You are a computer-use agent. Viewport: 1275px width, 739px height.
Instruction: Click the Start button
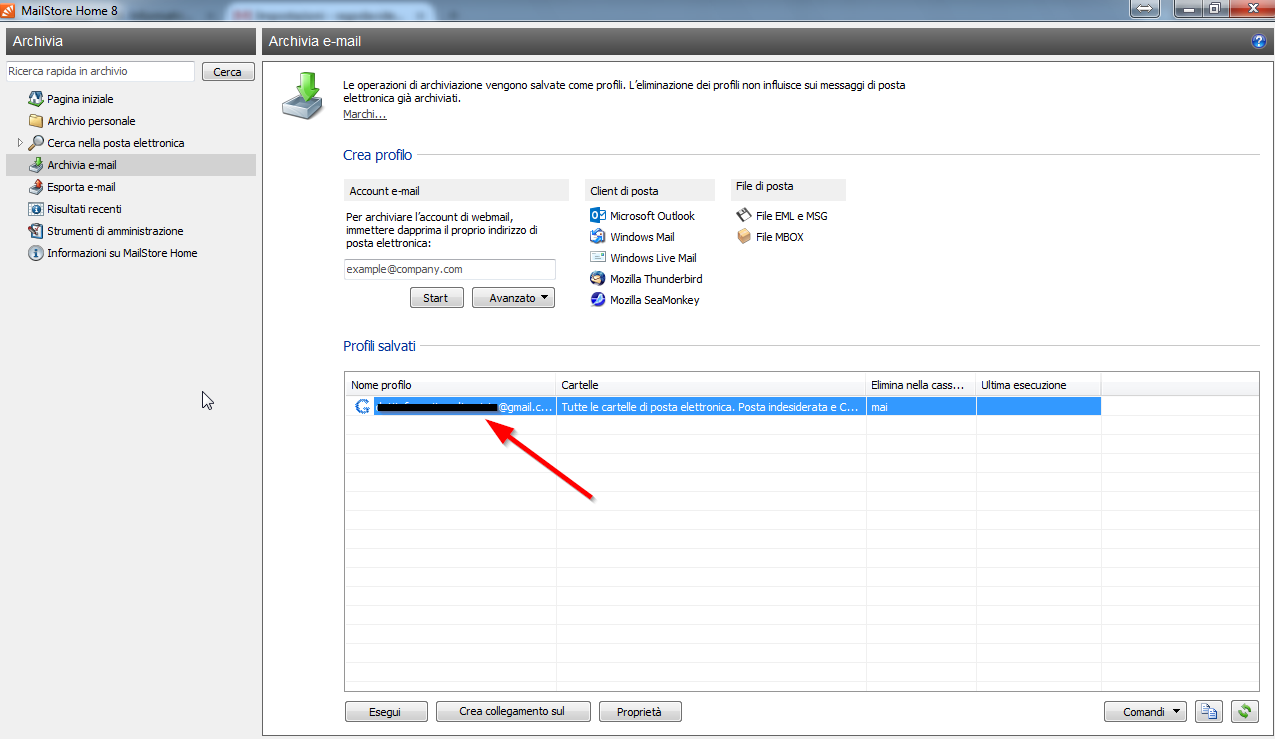pos(436,298)
